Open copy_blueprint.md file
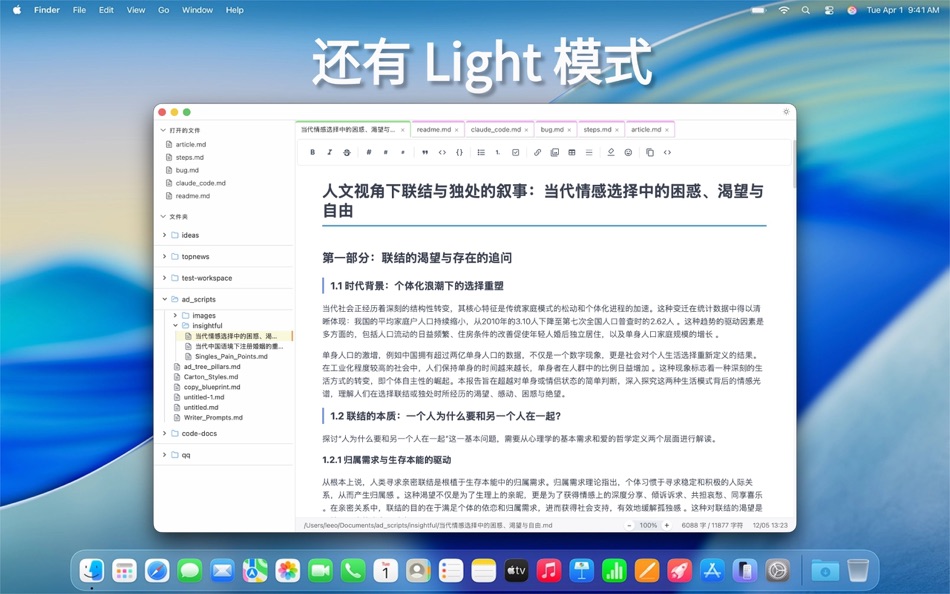The image size is (950, 594). point(211,387)
